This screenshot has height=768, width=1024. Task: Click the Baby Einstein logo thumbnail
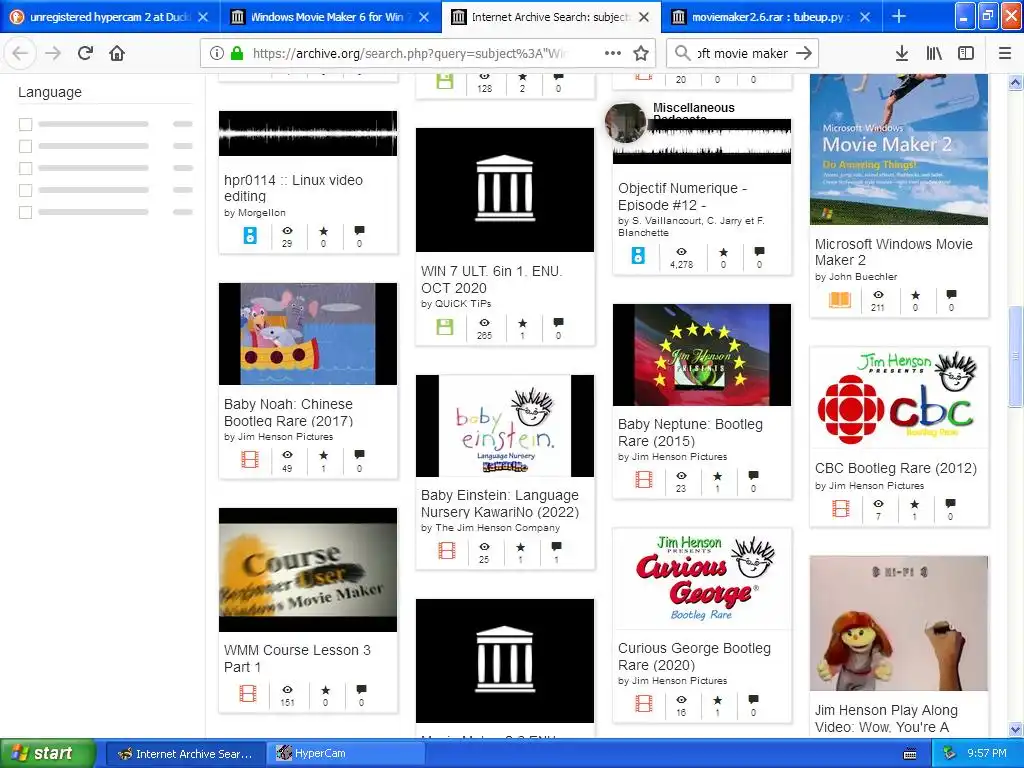[x=505, y=426]
